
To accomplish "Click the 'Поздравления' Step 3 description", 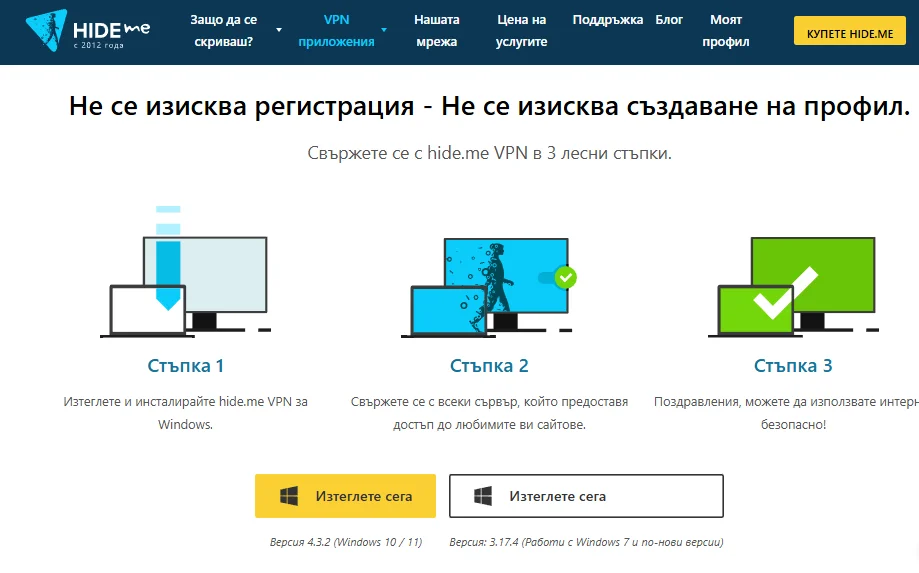I will click(787, 413).
